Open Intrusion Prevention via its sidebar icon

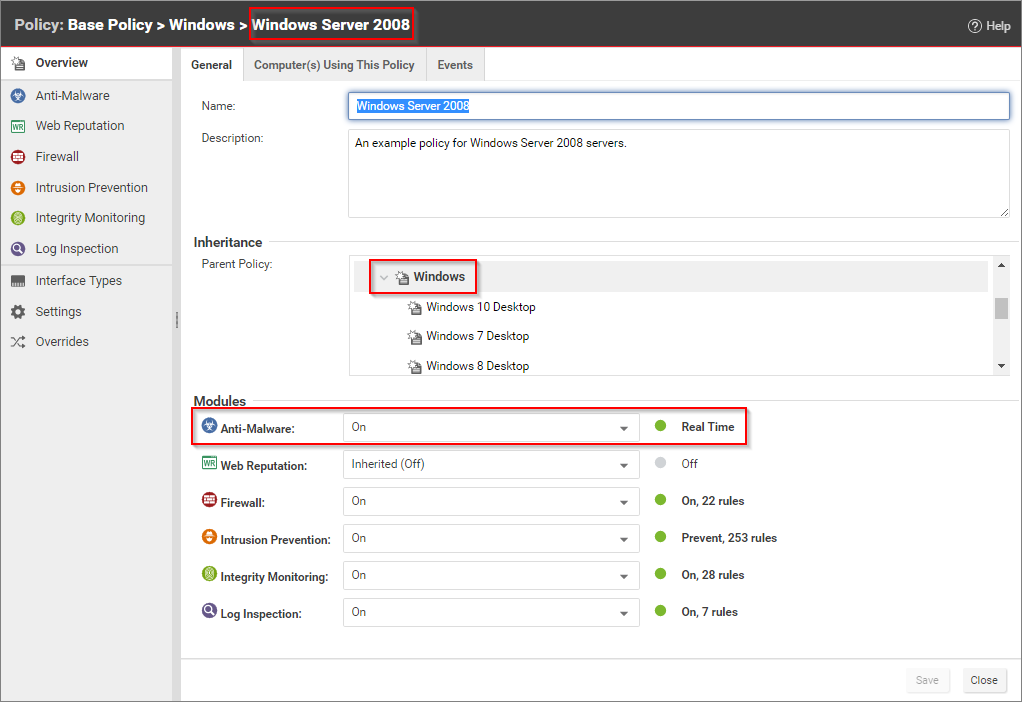[x=17, y=188]
